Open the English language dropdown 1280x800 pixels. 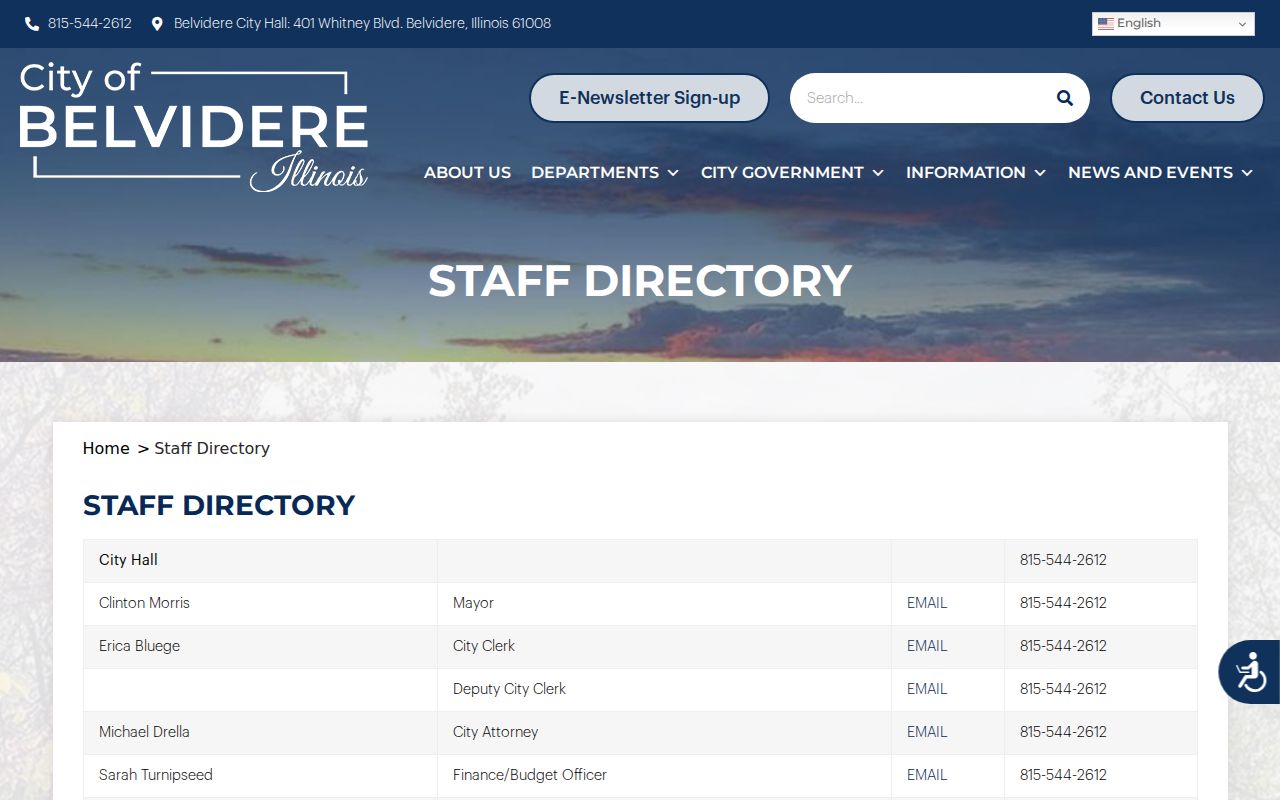click(1173, 24)
